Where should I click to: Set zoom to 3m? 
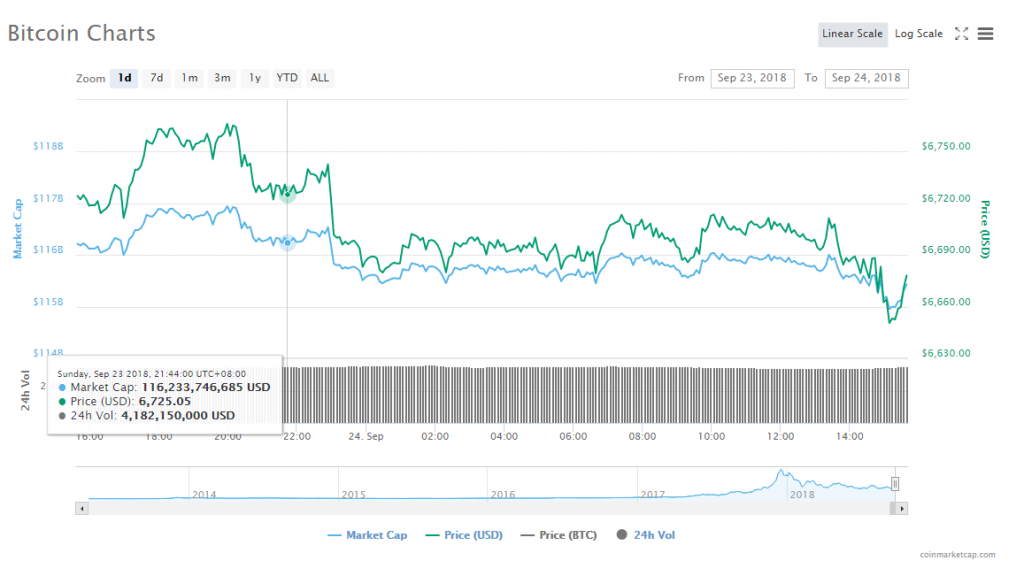tap(222, 78)
